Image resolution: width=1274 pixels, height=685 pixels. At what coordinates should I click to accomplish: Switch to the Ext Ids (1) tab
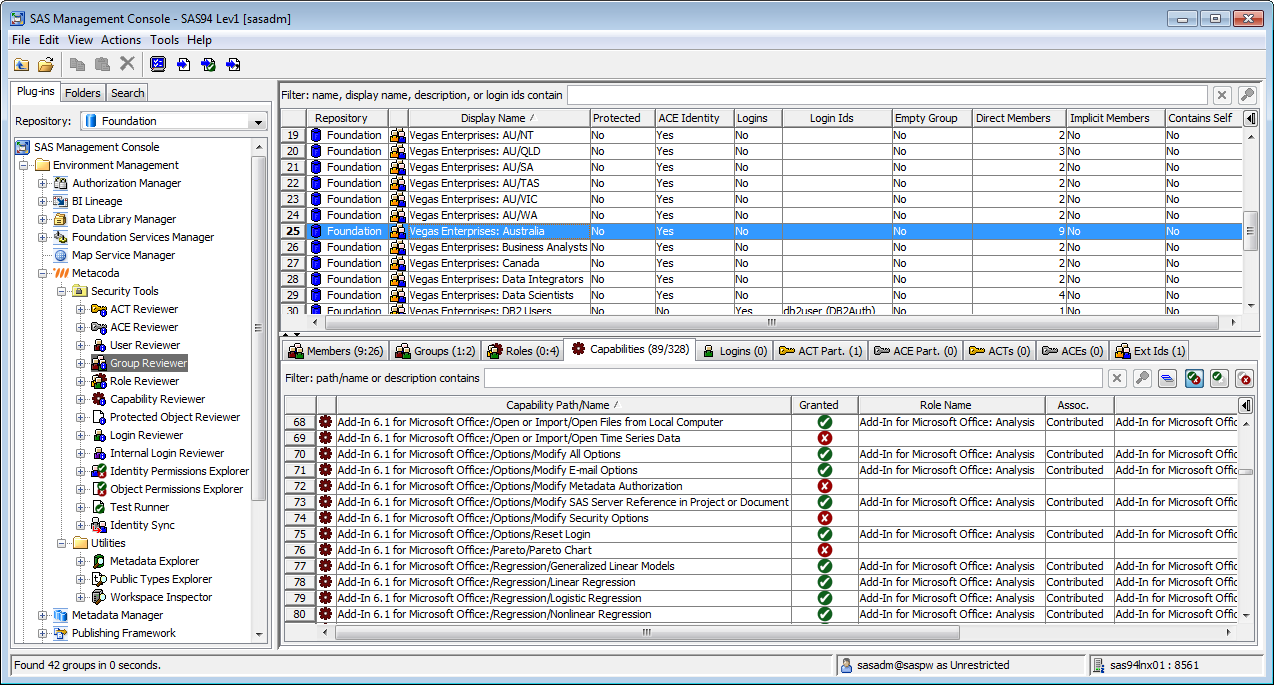(1150, 351)
